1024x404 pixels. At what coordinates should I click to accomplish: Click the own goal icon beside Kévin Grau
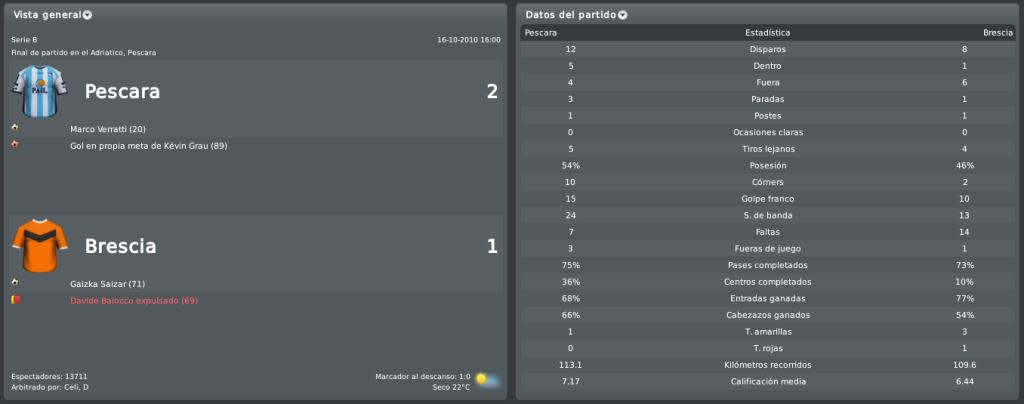coord(15,144)
